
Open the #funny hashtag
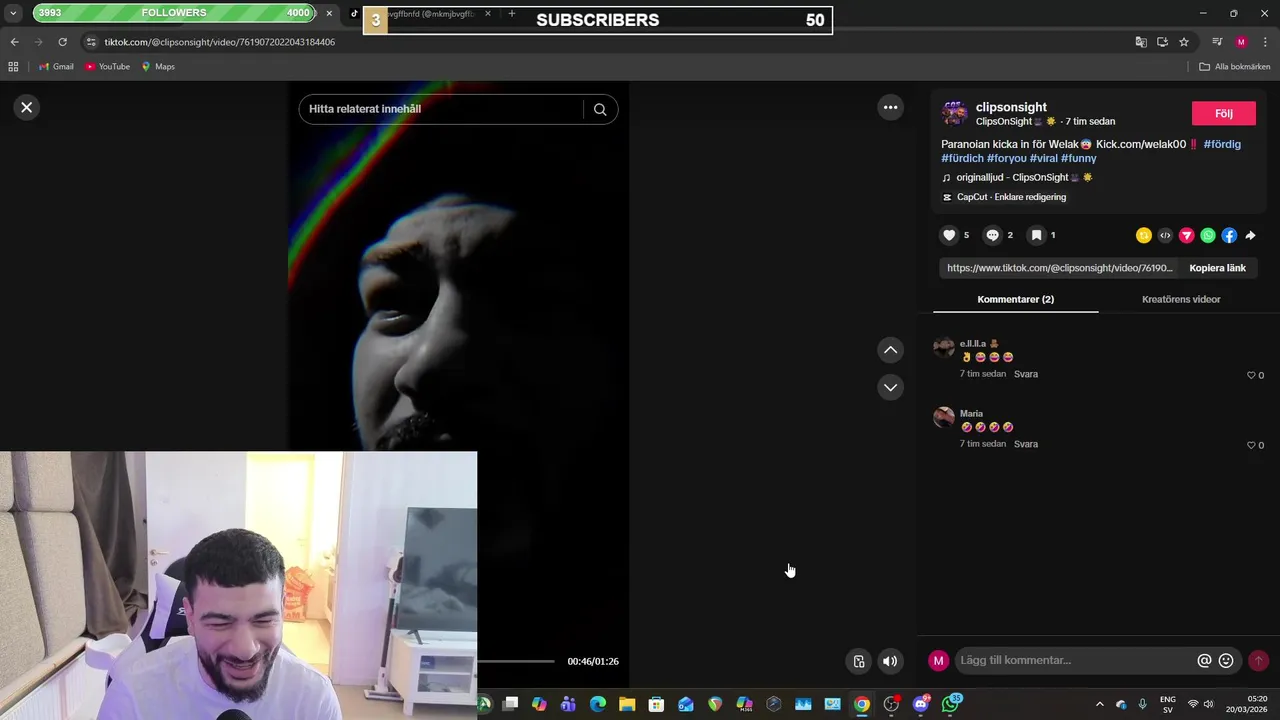coord(1078,158)
